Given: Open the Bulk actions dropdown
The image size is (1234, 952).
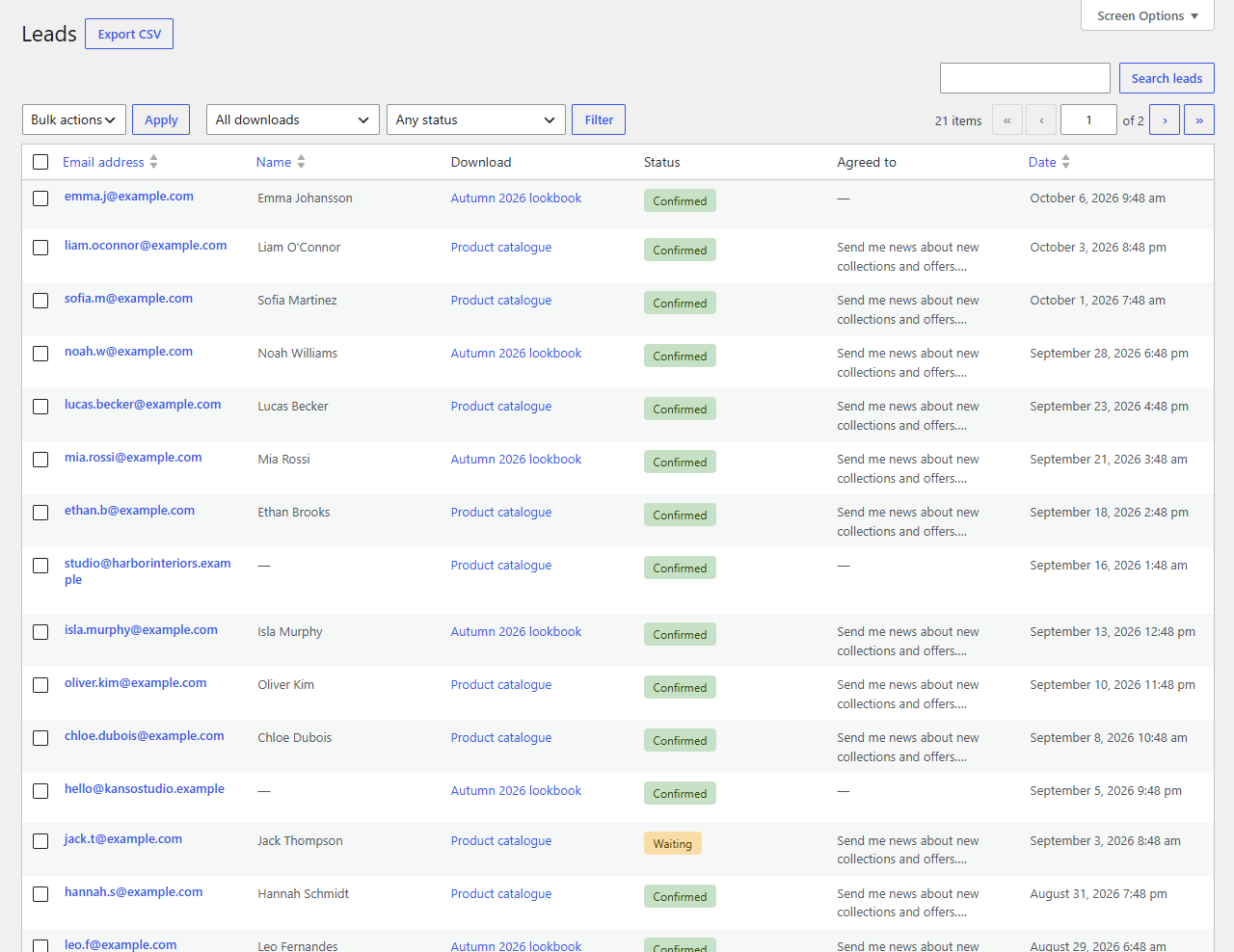Looking at the screenshot, I should point(74,119).
